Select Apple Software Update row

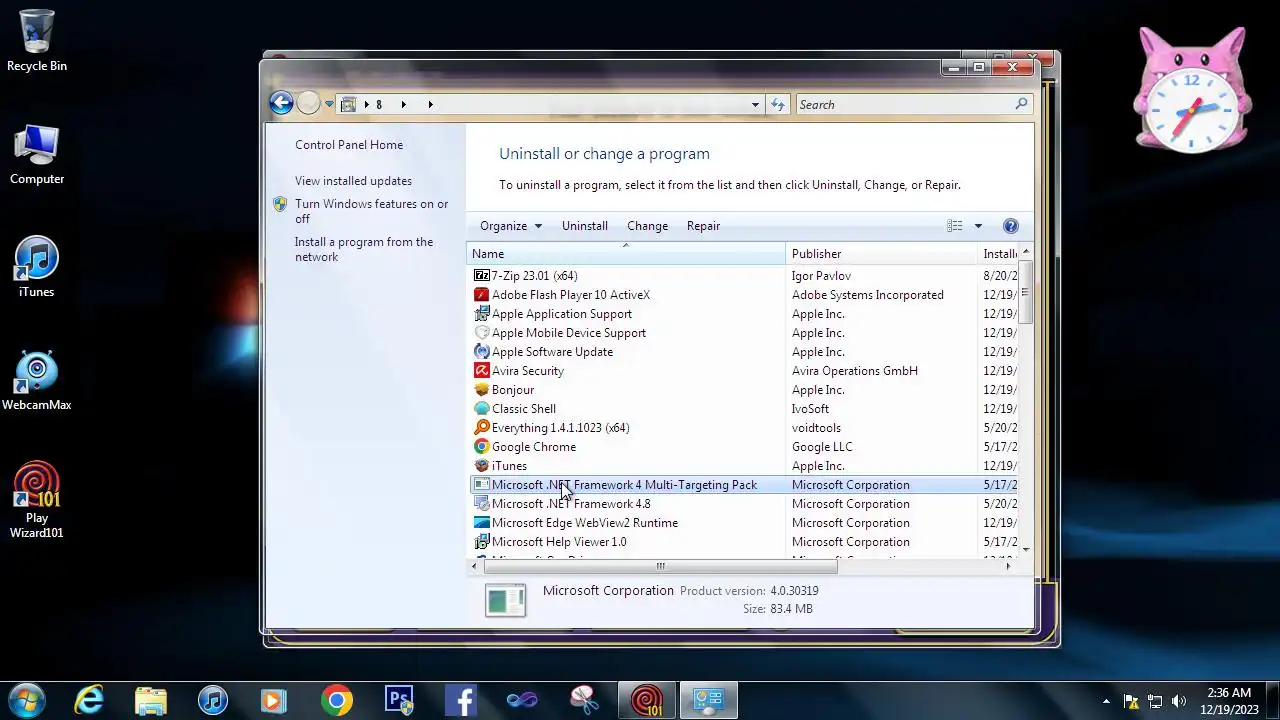click(x=743, y=352)
